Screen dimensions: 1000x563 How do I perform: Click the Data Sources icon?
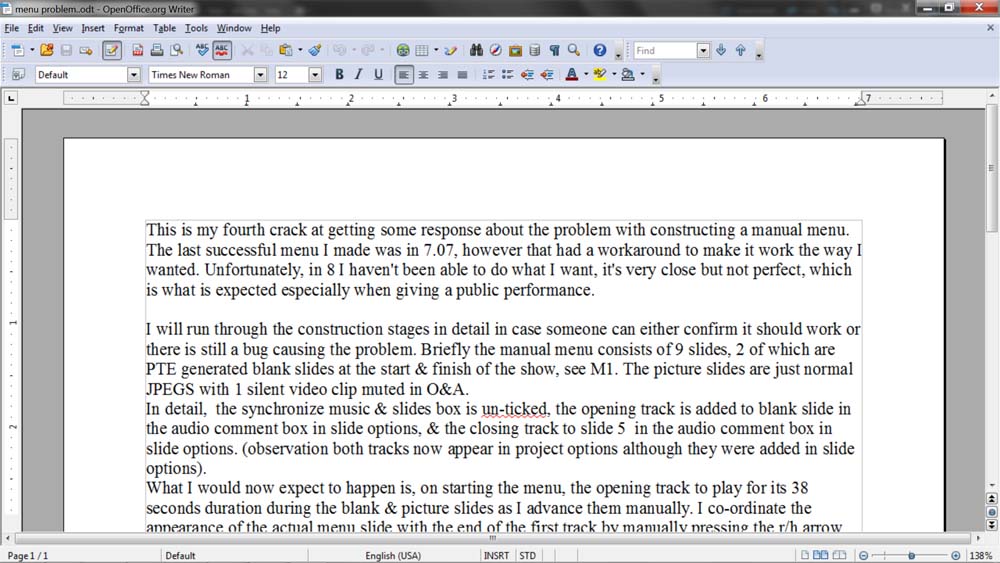click(534, 50)
